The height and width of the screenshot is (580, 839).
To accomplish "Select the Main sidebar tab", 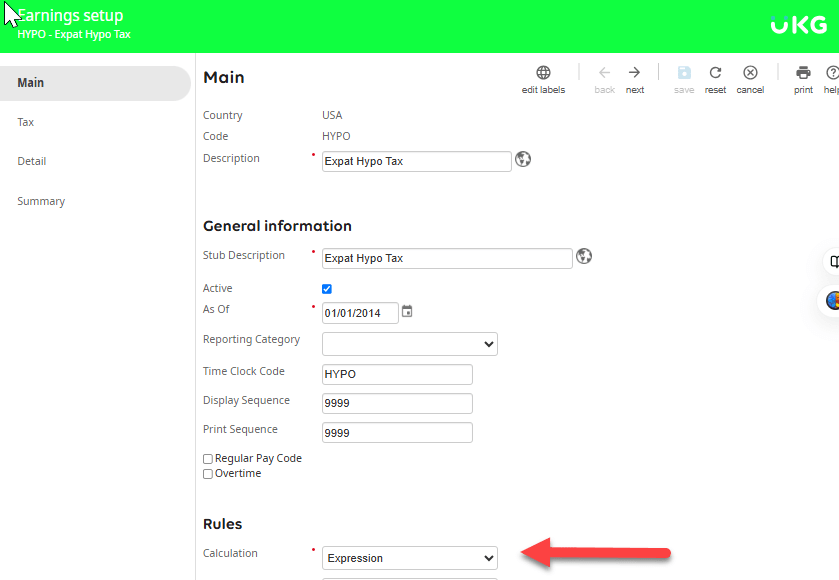I will 95,83.
